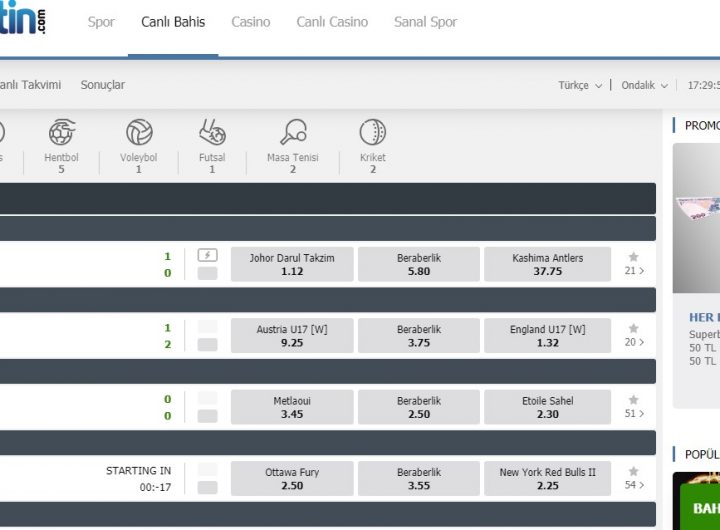The height and width of the screenshot is (530, 720).
Task: Favorite the Metlaoui match star
Action: (x=634, y=400)
